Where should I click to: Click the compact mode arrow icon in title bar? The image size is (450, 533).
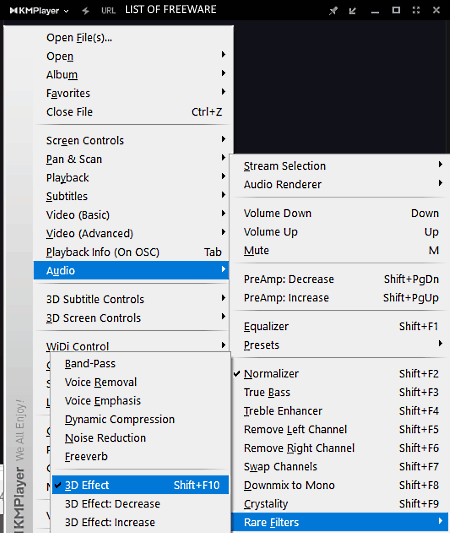[x=352, y=11]
